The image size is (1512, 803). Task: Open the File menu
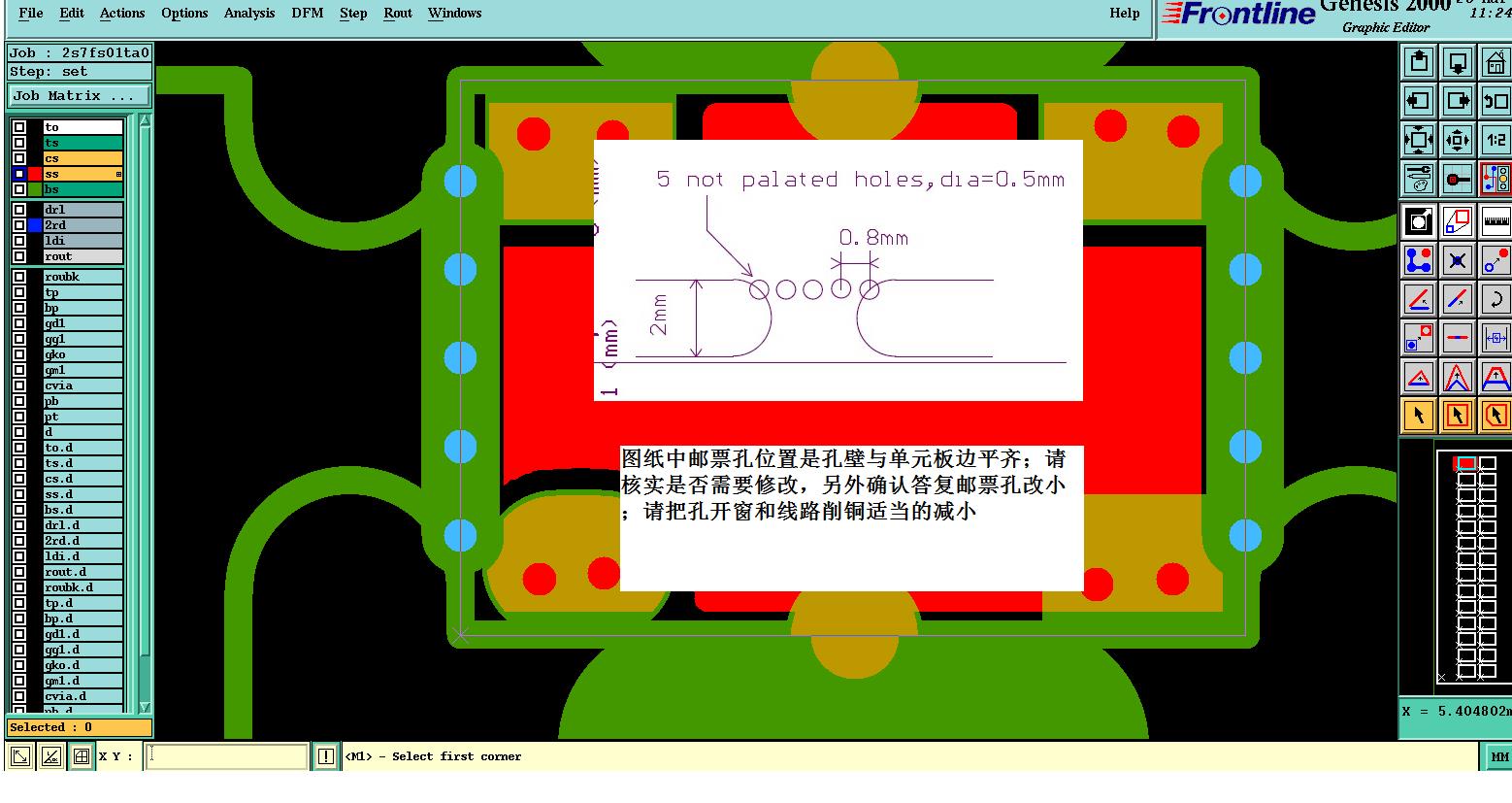[31, 13]
